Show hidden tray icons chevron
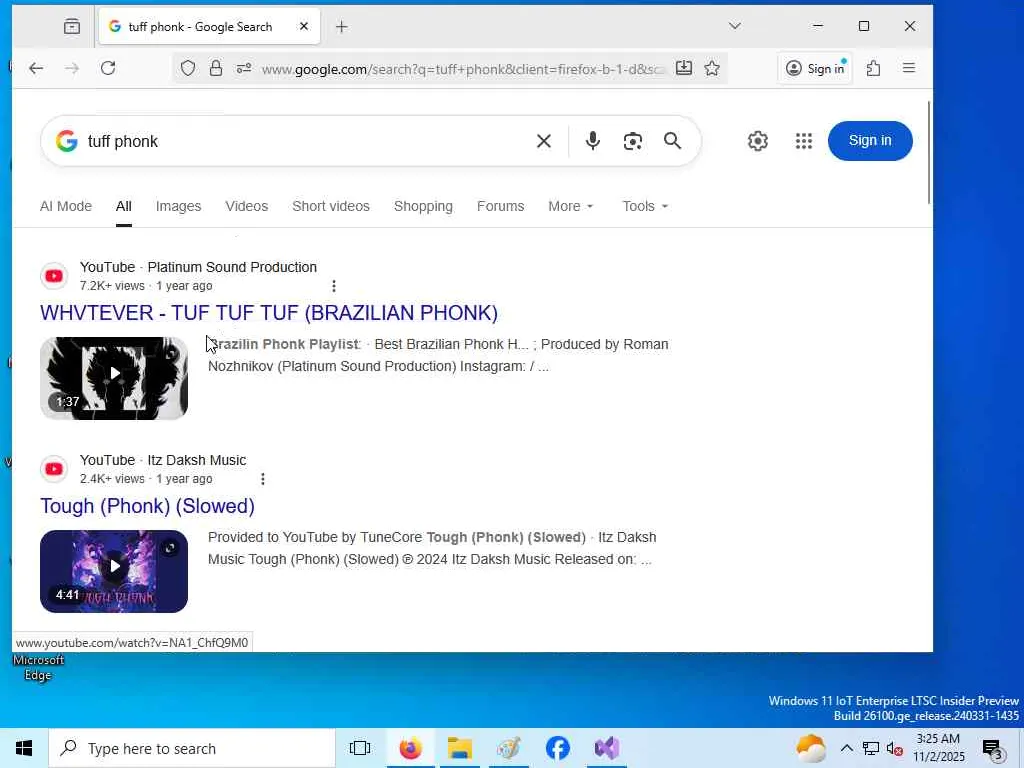The height and width of the screenshot is (768, 1024). click(846, 748)
